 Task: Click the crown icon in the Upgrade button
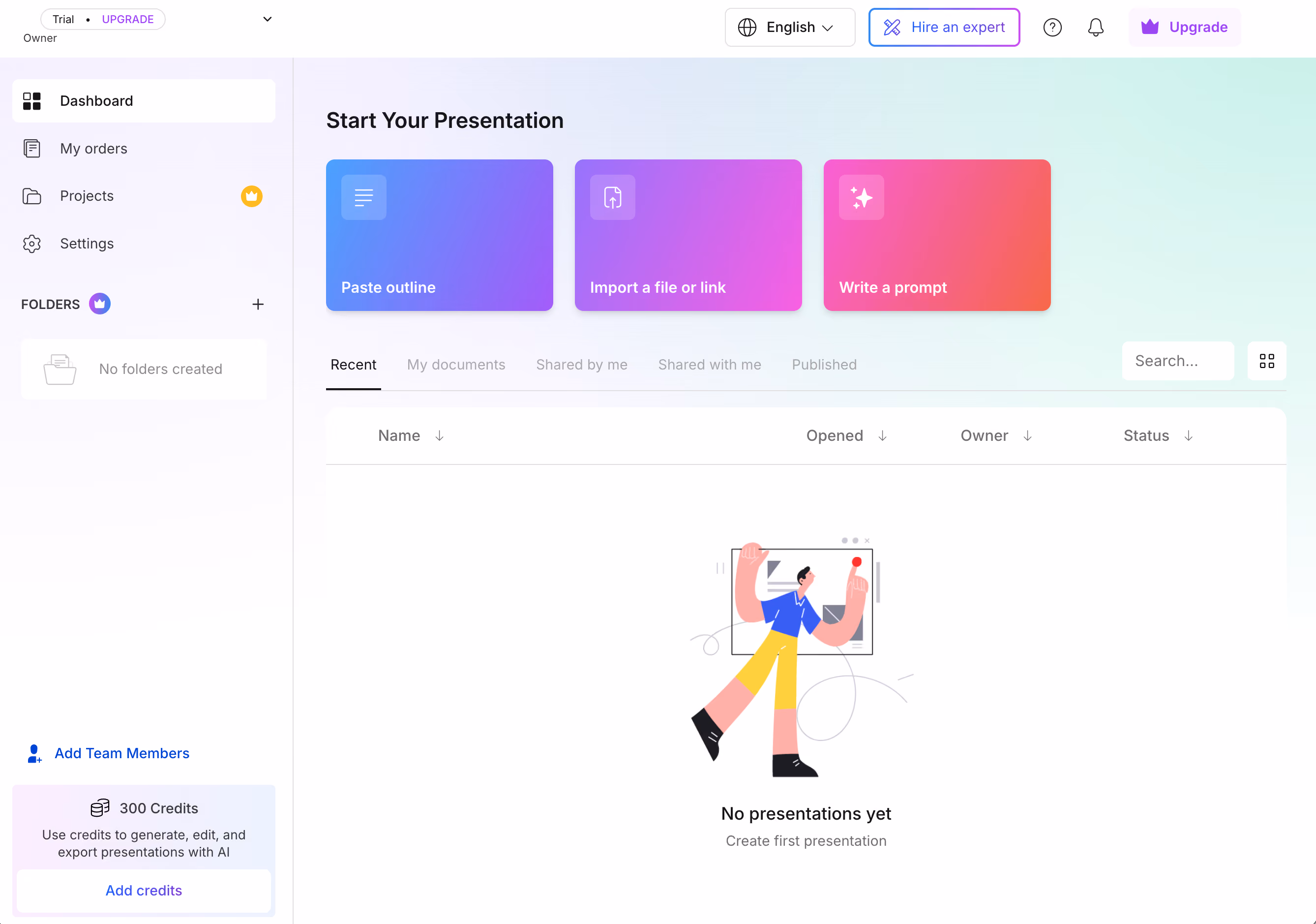(x=1150, y=27)
